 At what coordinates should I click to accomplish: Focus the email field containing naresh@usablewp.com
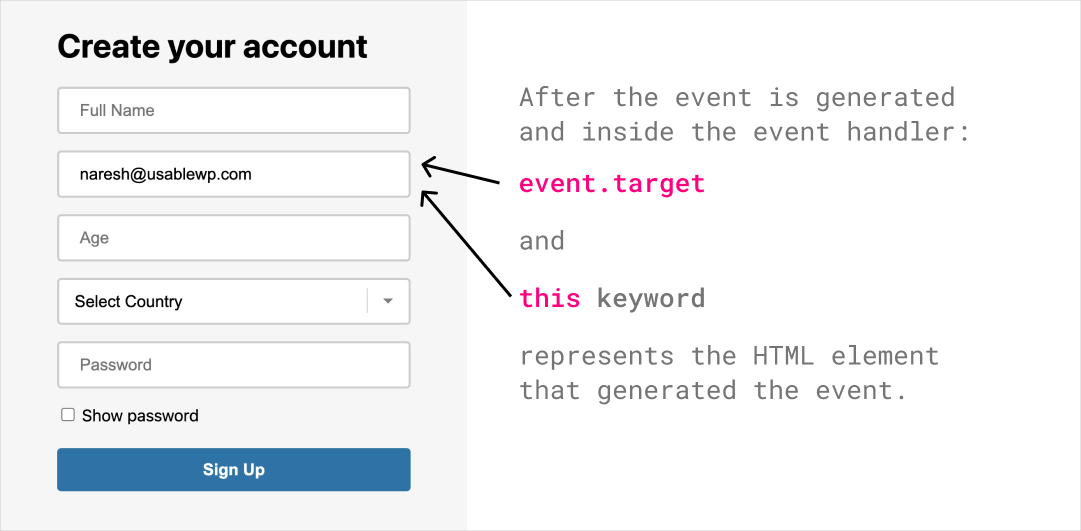234,174
